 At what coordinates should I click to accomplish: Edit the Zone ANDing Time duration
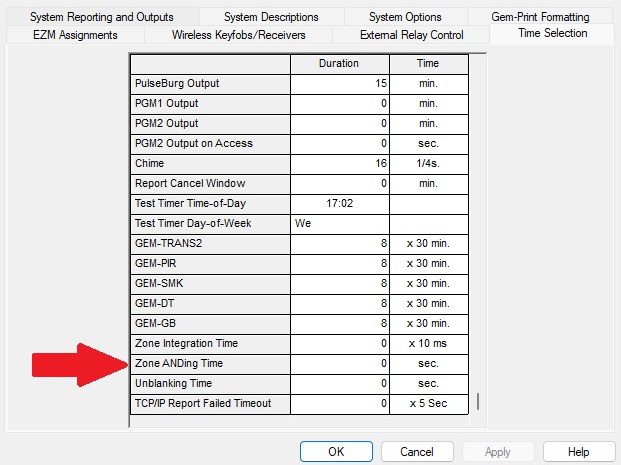[340, 363]
